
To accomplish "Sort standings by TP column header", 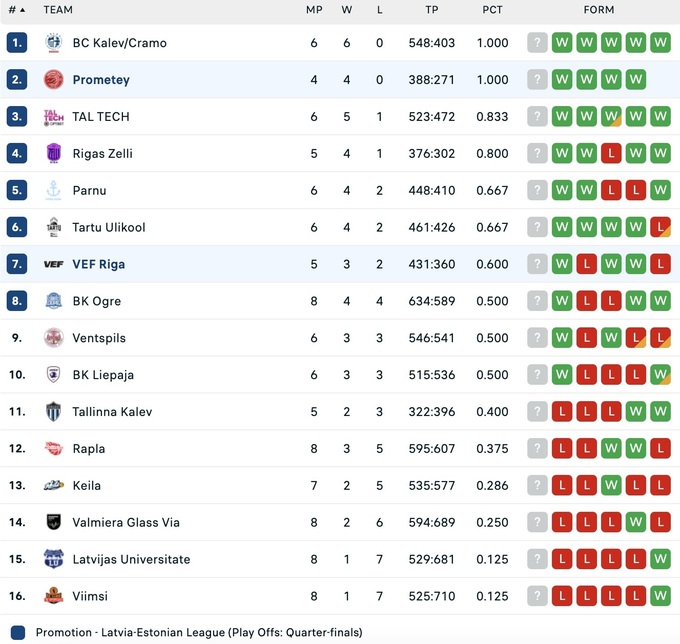I will click(x=431, y=10).
